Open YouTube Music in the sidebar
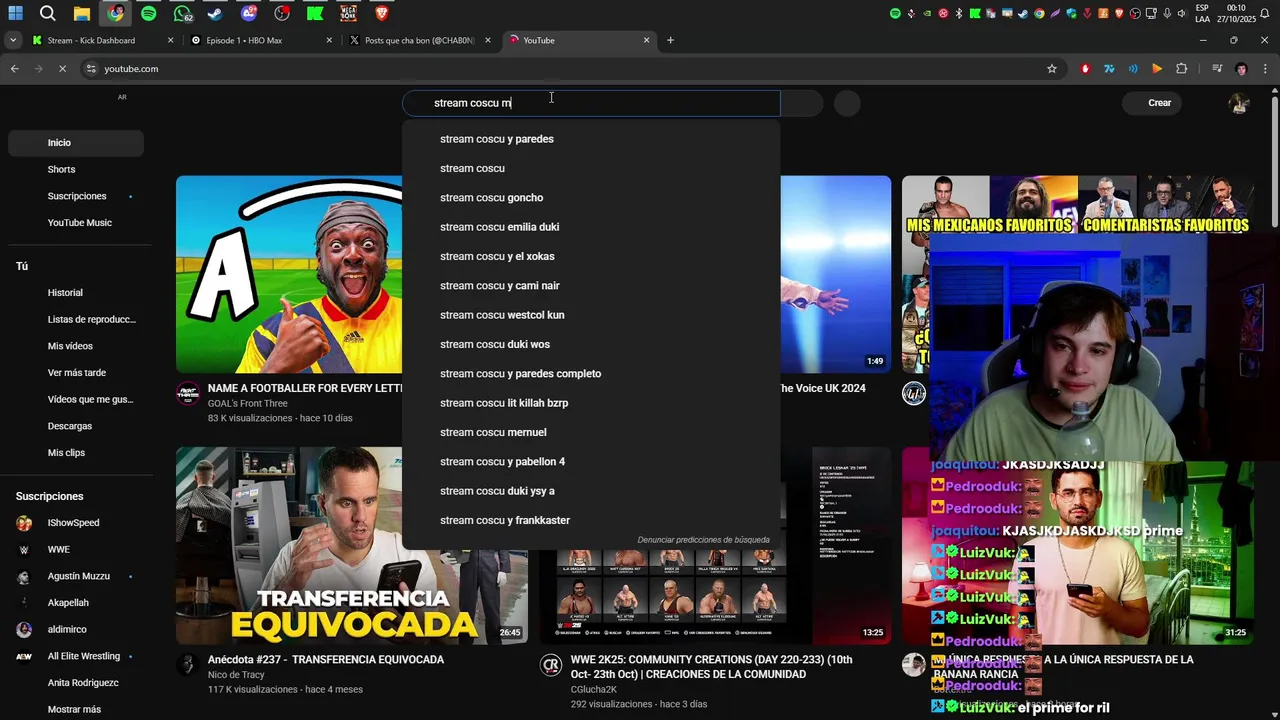This screenshot has width=1280, height=720. coord(76,223)
